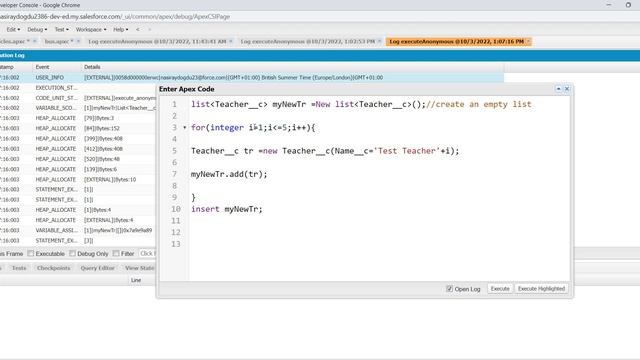Open the Checkpoints bottom tab
Screen dimensions: 640x360
(x=53, y=268)
